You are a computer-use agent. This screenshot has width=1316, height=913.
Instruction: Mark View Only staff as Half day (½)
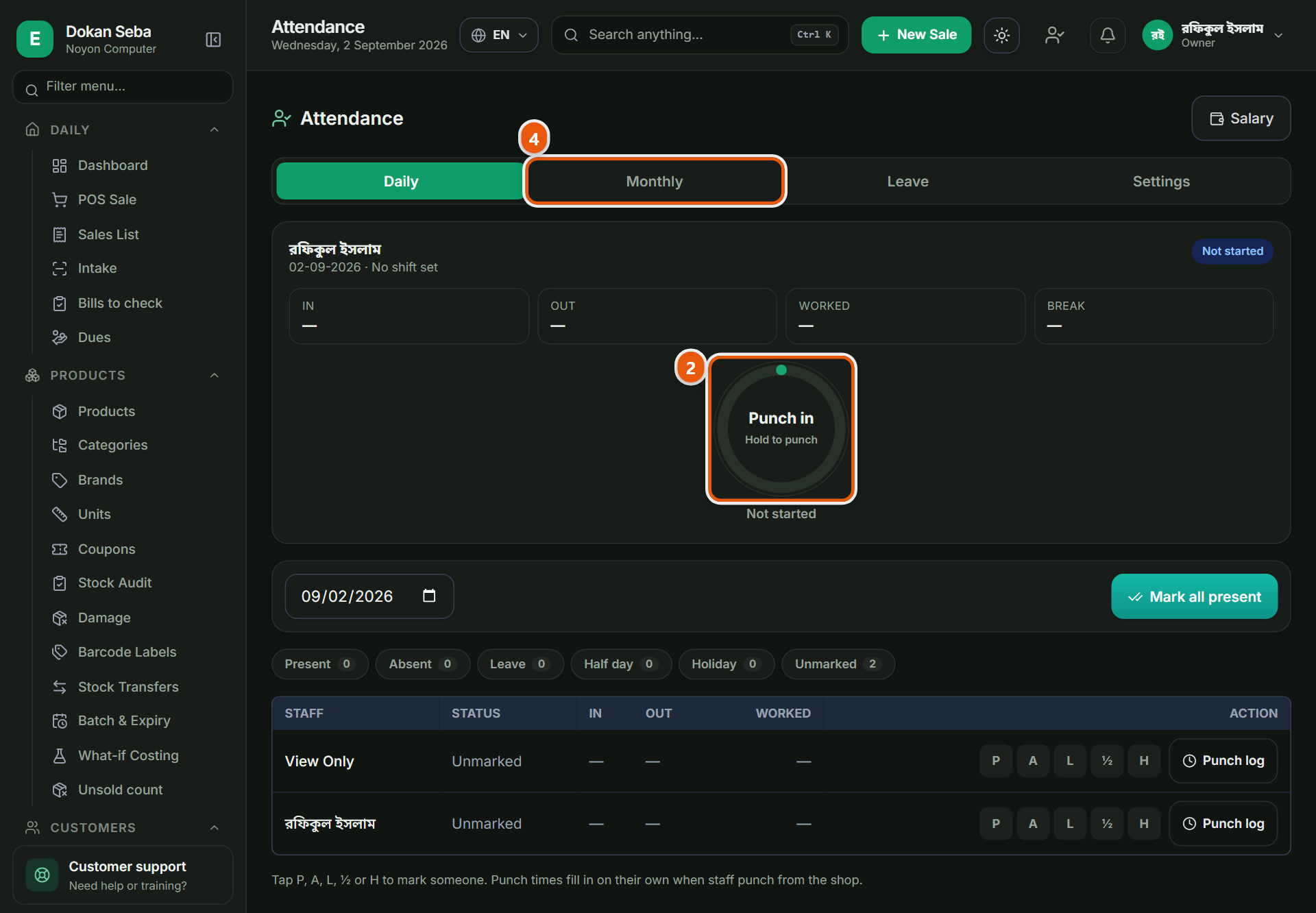(x=1107, y=761)
